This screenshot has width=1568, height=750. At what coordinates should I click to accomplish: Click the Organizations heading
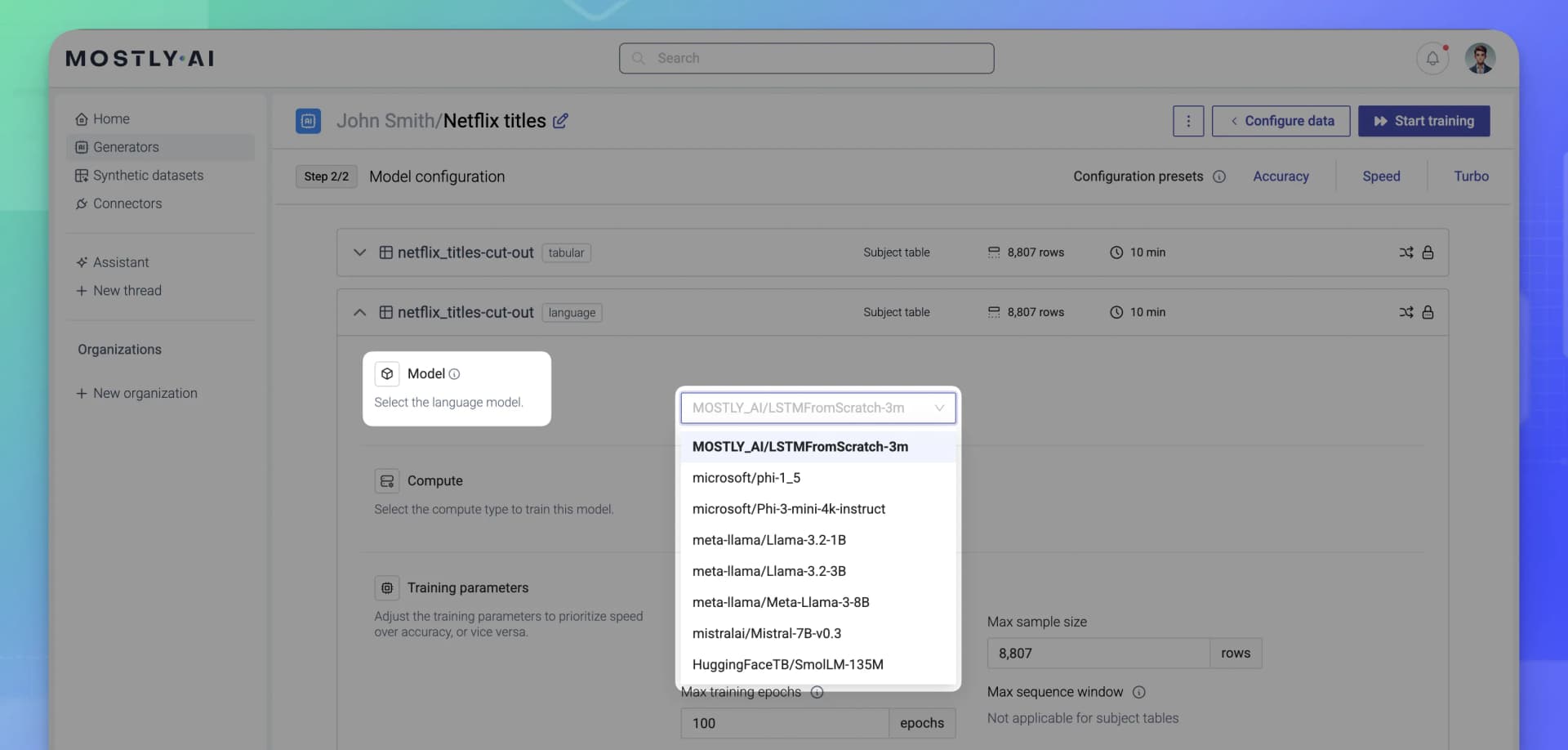click(119, 350)
